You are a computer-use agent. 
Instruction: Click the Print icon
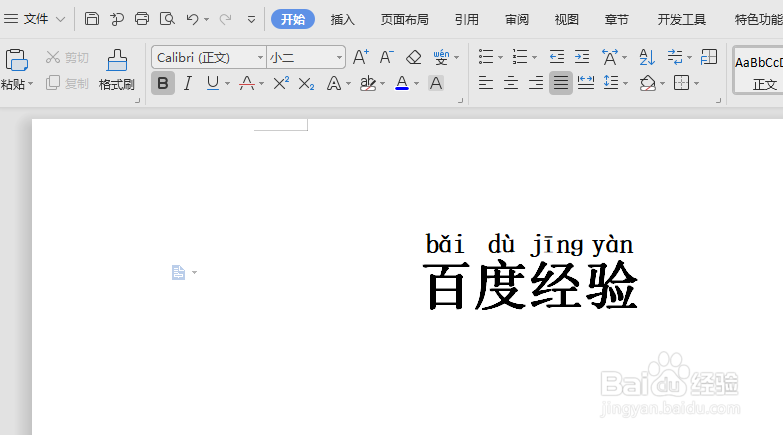coord(142,19)
